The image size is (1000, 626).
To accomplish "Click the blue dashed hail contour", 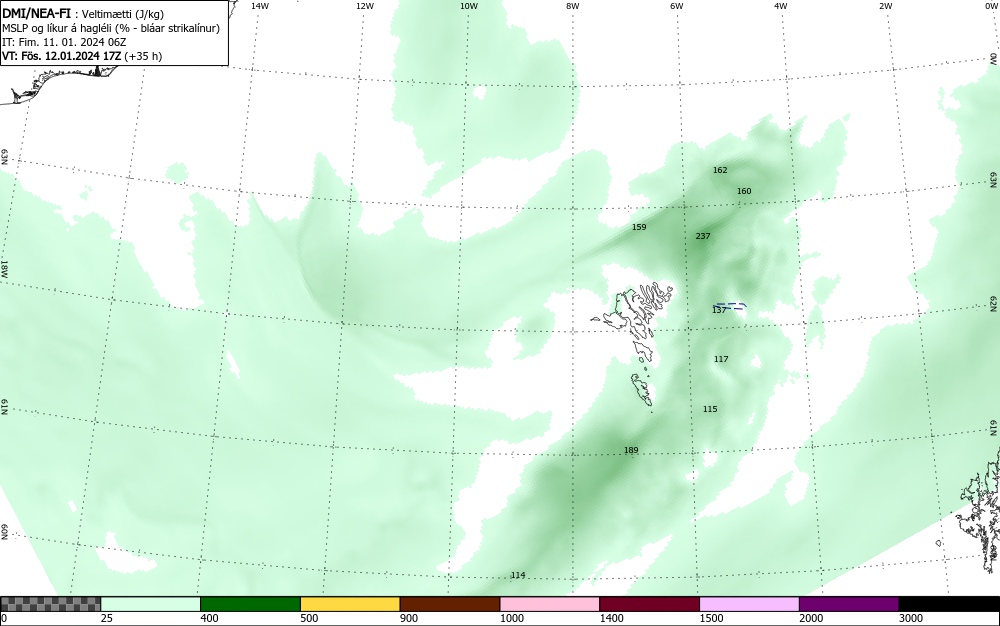I will tap(730, 306).
